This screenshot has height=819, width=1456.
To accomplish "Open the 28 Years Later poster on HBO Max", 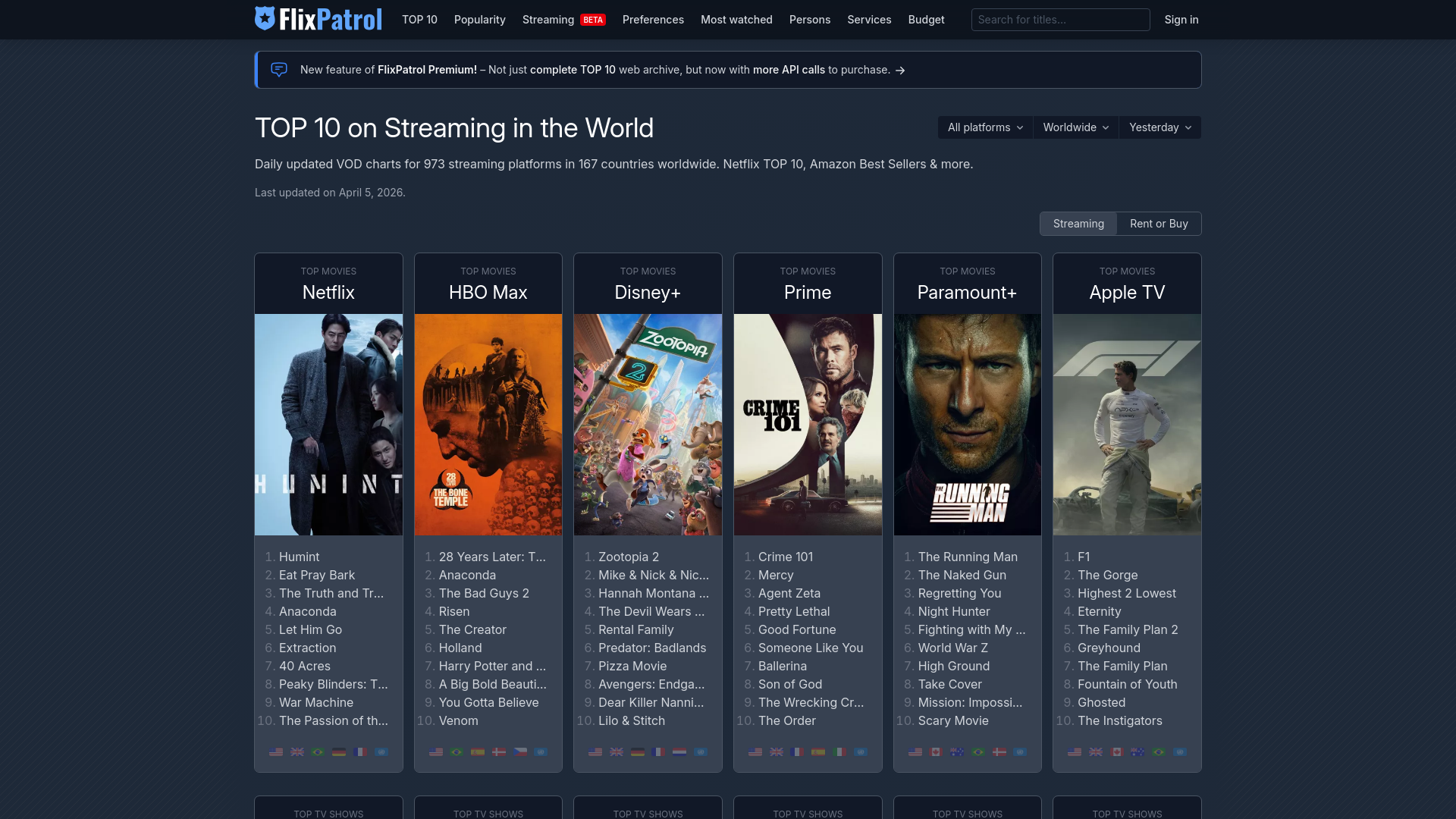I will pos(488,425).
